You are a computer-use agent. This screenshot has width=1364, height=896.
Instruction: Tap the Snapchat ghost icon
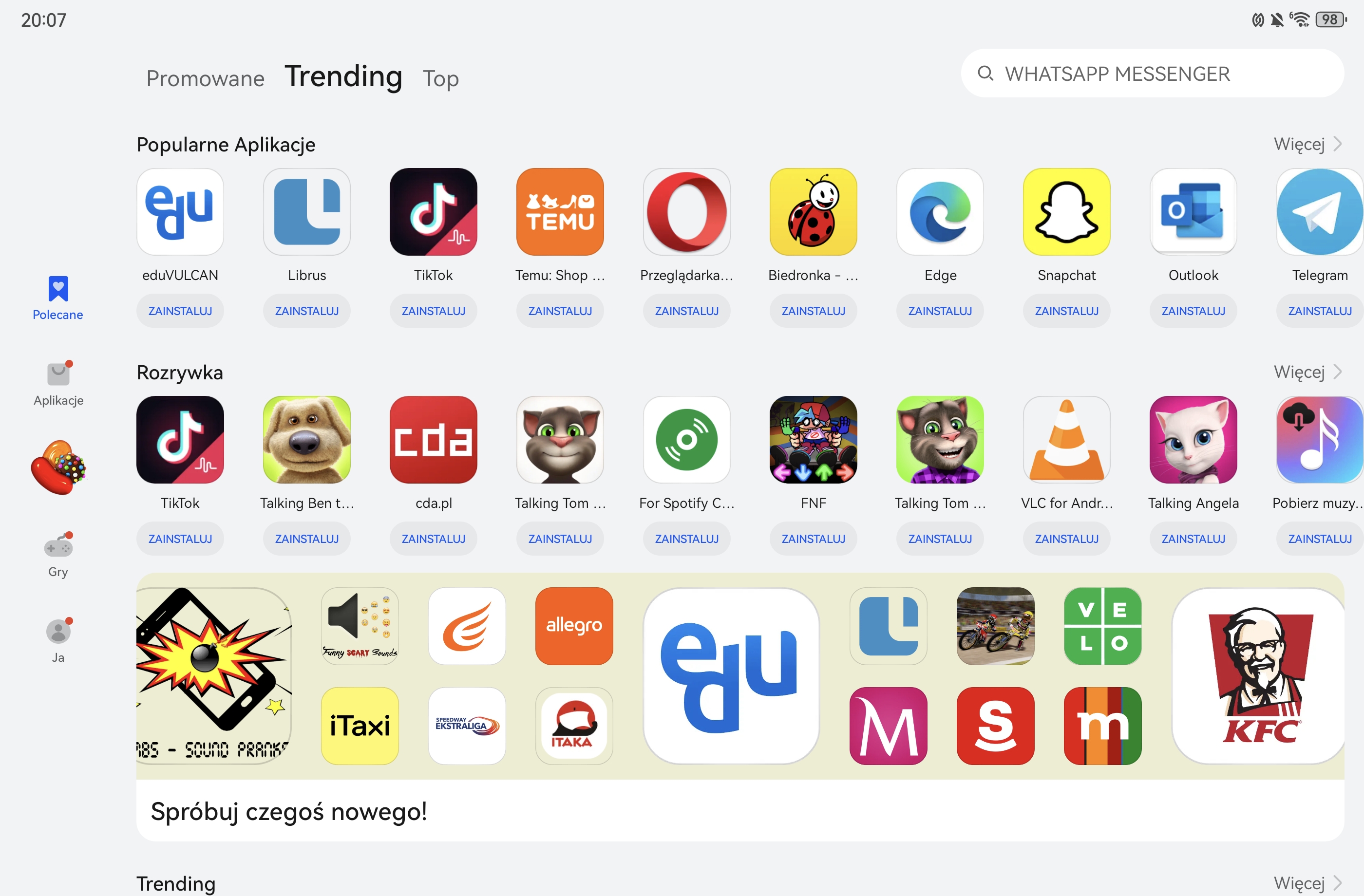1066,211
